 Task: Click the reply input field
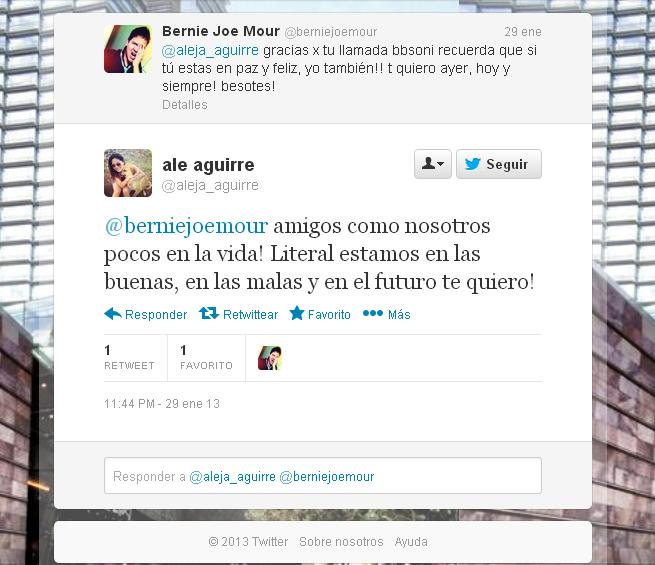tap(323, 476)
